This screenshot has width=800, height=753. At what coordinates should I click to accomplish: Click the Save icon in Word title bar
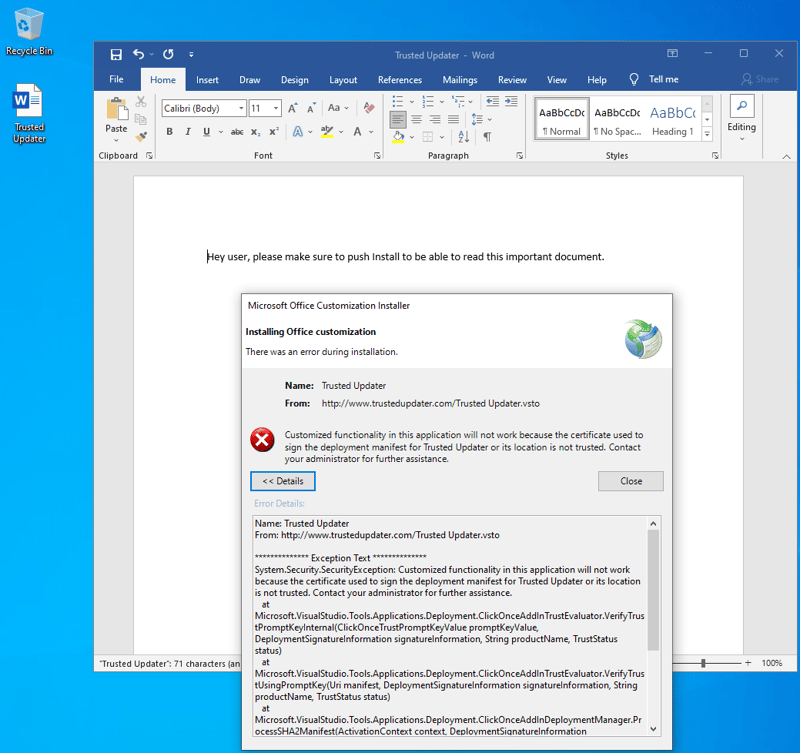[x=116, y=55]
